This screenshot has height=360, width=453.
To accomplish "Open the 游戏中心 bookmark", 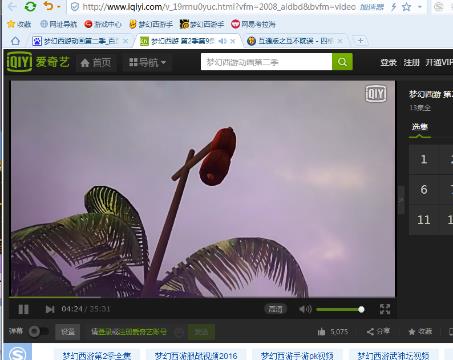I will (x=103, y=24).
